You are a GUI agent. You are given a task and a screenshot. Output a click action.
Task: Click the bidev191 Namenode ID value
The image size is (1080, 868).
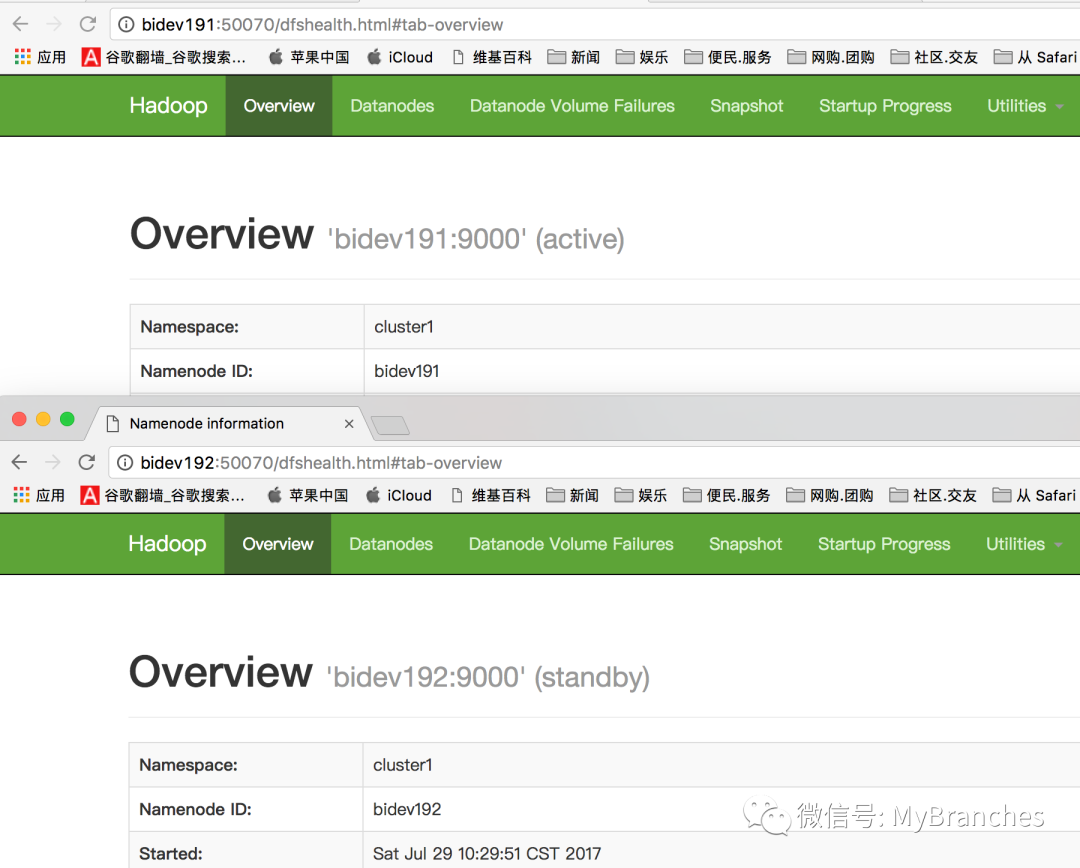click(x=406, y=371)
